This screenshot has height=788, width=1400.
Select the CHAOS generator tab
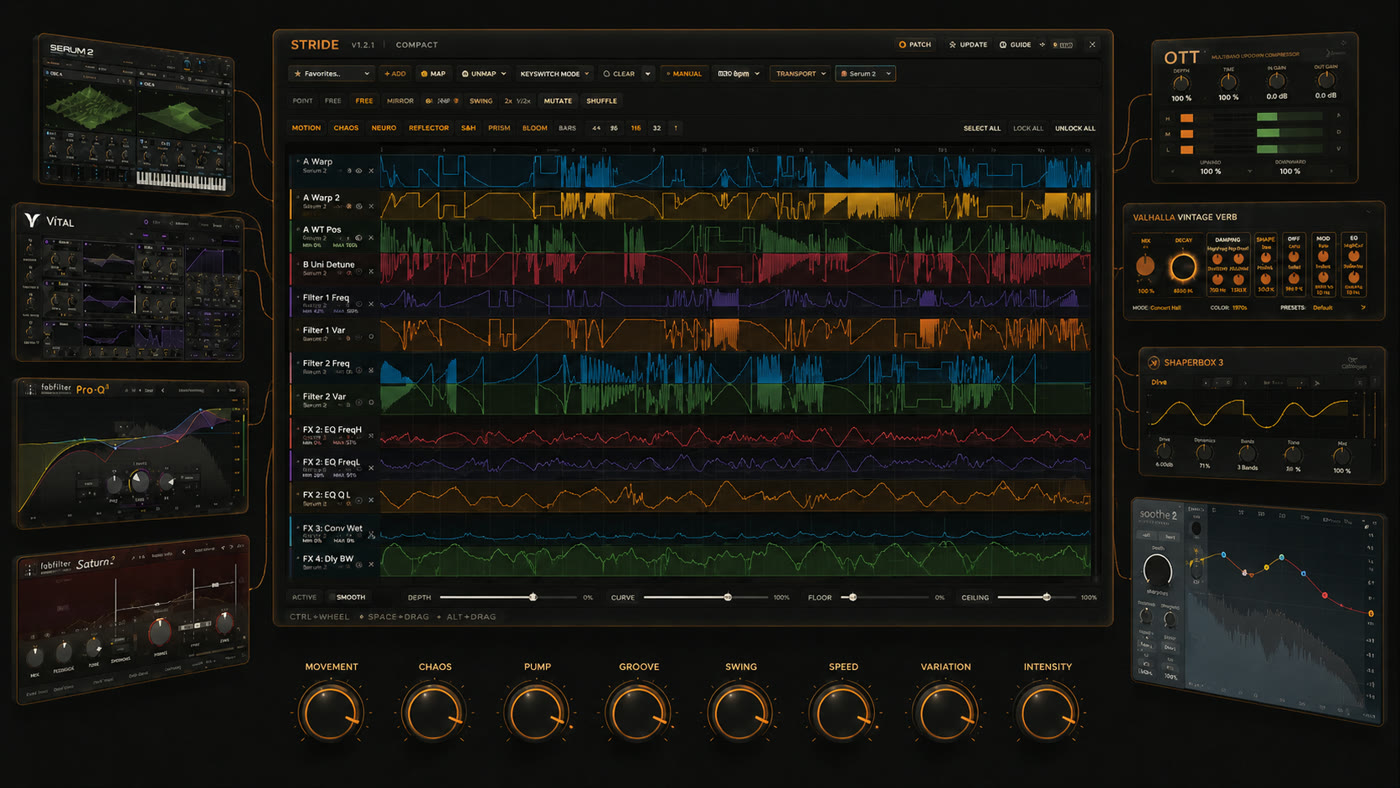coord(346,128)
